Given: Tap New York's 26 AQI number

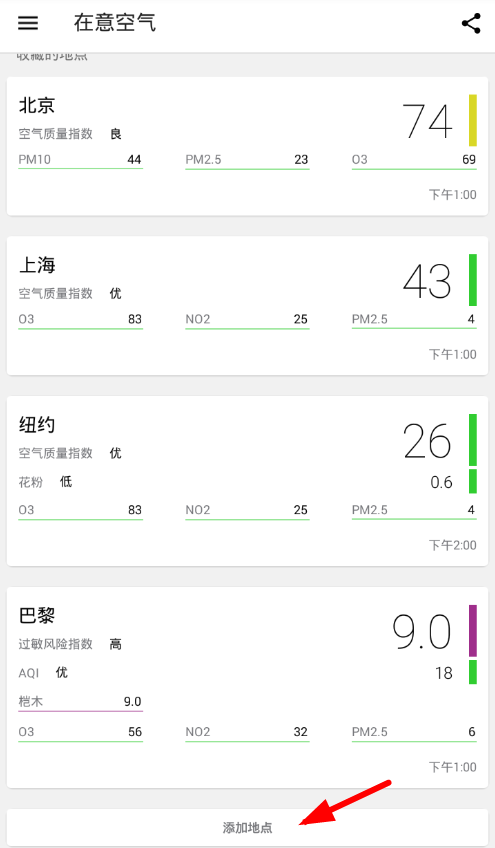Looking at the screenshot, I should click(x=427, y=441).
